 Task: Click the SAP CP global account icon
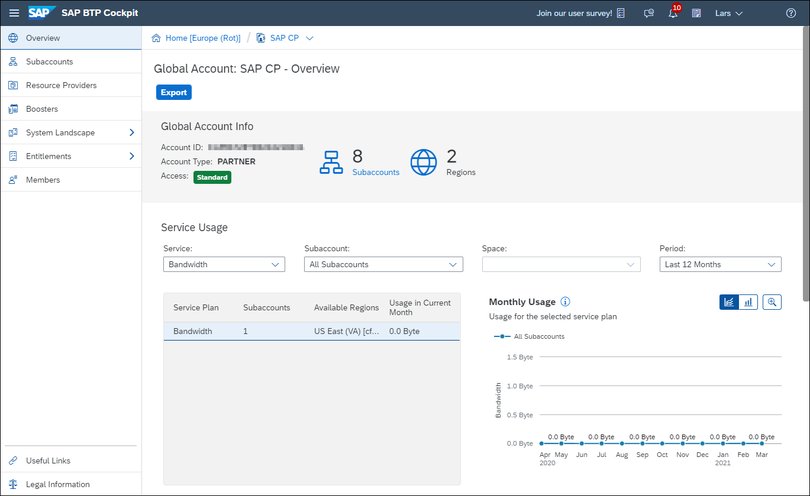(x=261, y=38)
